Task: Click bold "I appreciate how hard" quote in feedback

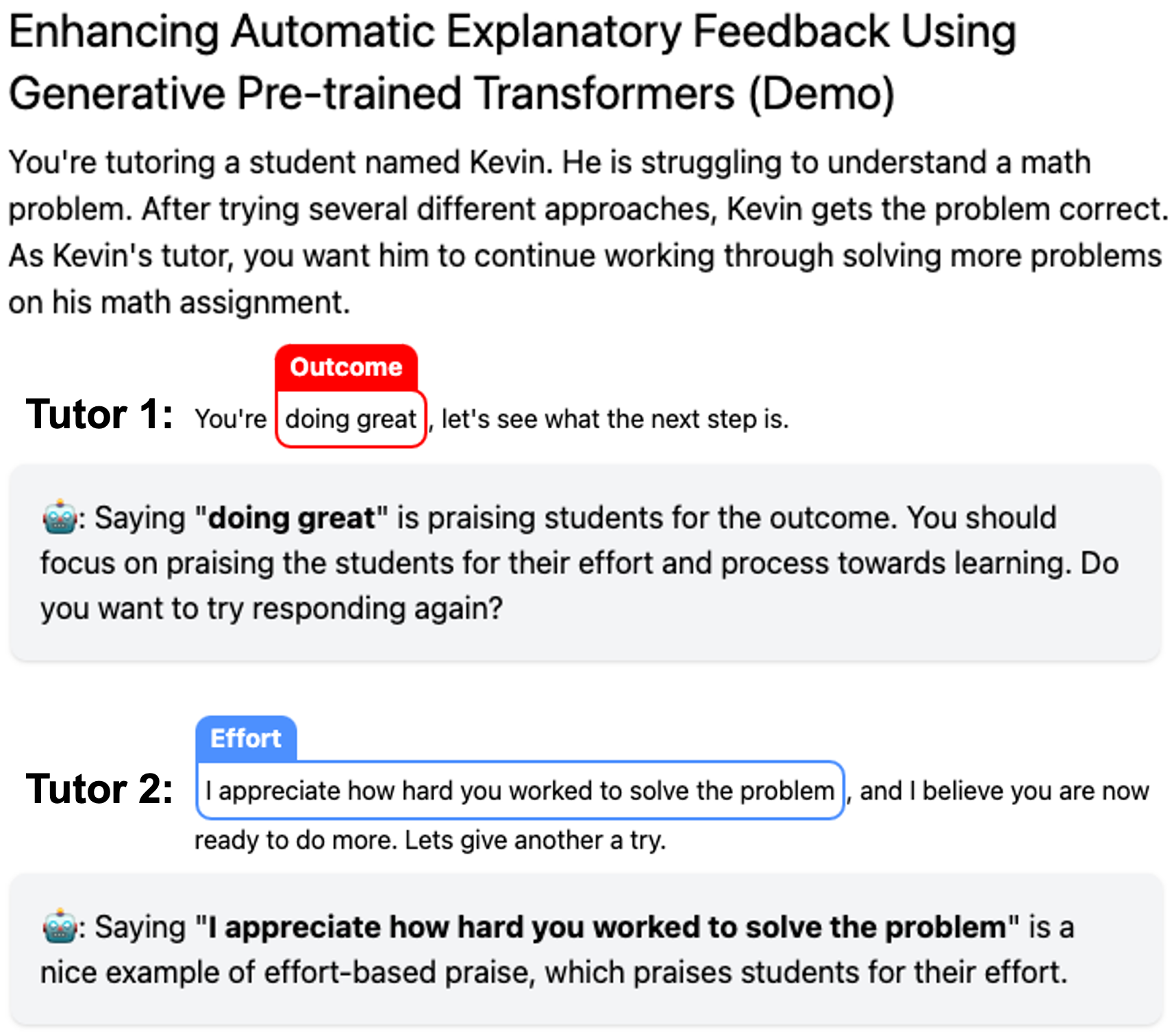Action: tap(607, 927)
